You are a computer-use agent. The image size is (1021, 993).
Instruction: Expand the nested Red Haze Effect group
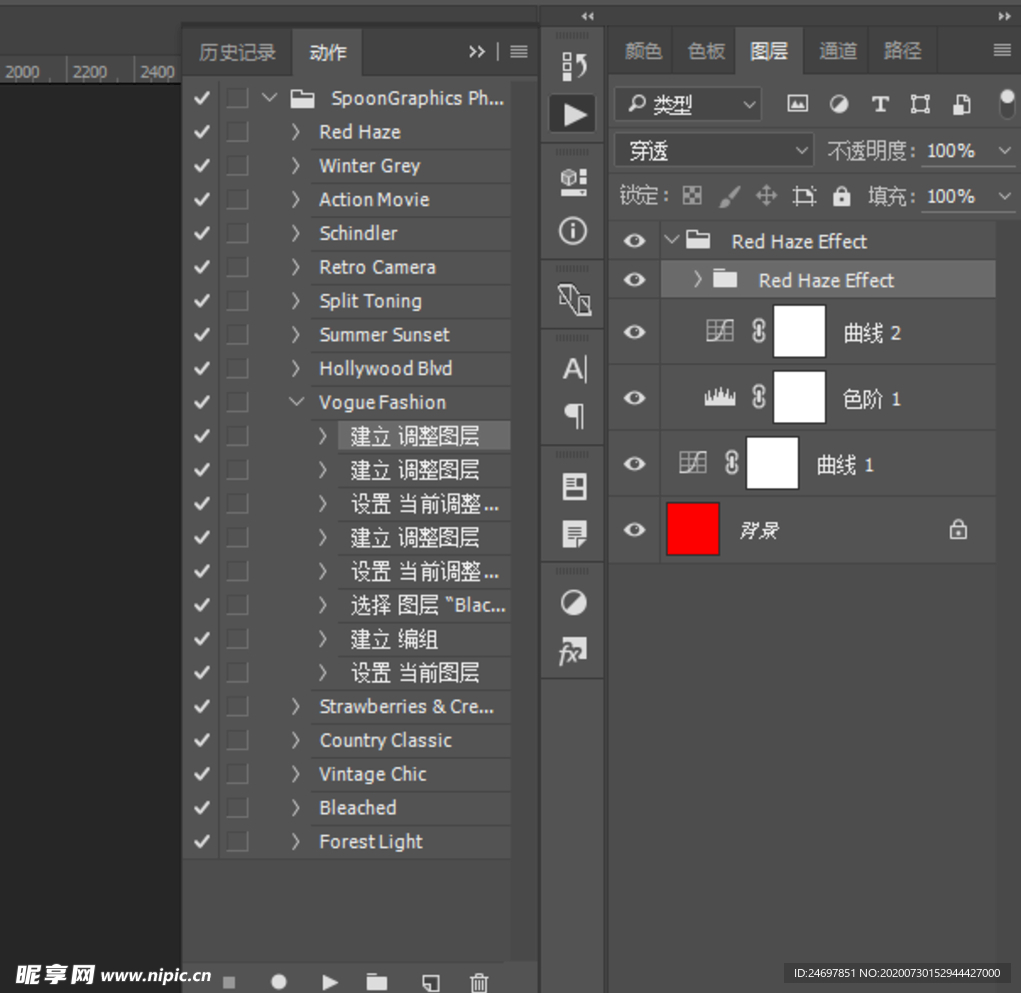click(698, 280)
